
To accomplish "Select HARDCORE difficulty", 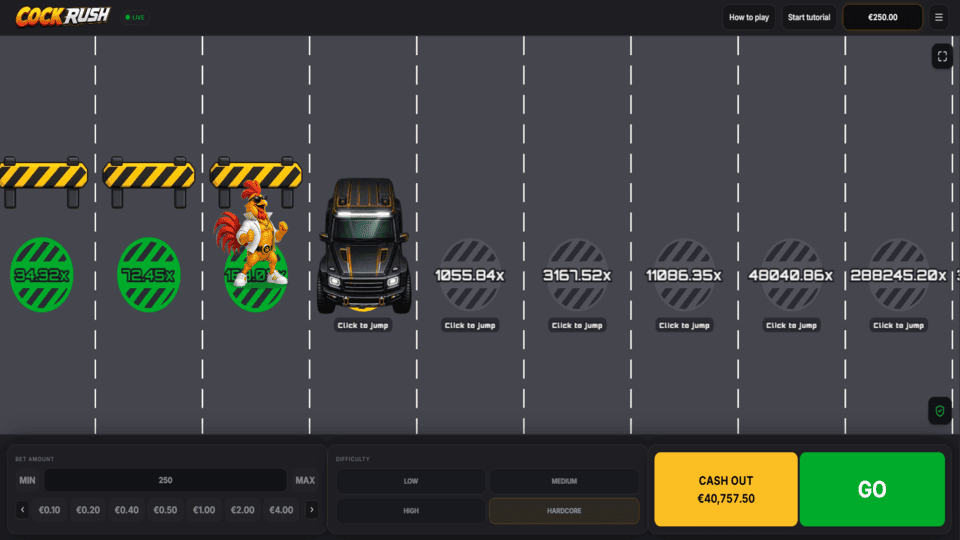I will click(x=564, y=511).
